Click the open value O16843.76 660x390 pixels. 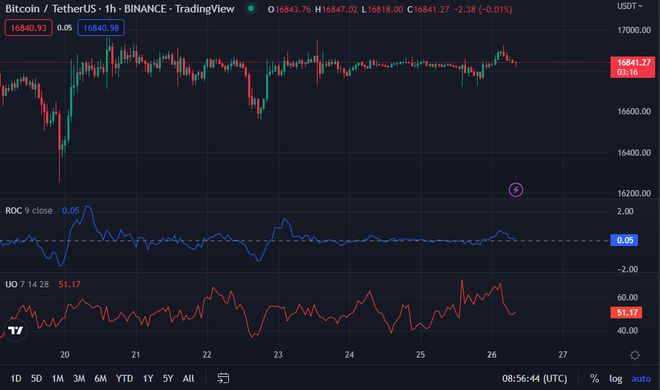click(x=289, y=9)
